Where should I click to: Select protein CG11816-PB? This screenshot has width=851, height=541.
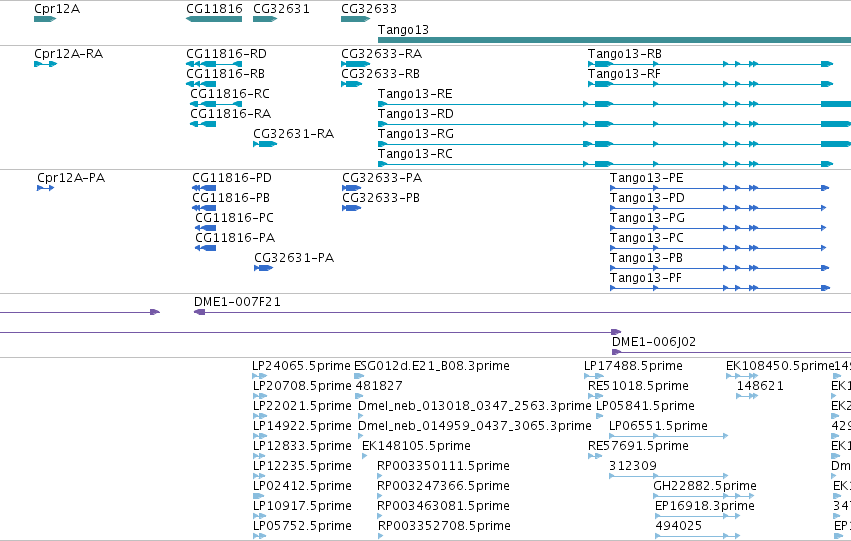[x=231, y=198]
